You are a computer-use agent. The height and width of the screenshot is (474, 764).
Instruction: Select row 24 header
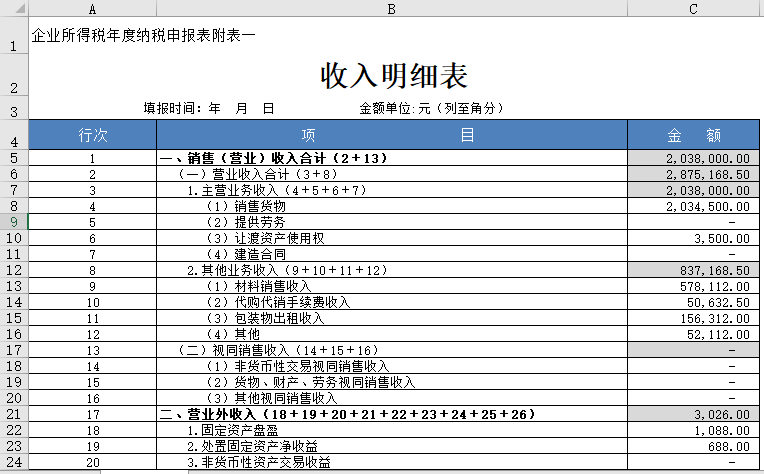tap(14, 462)
